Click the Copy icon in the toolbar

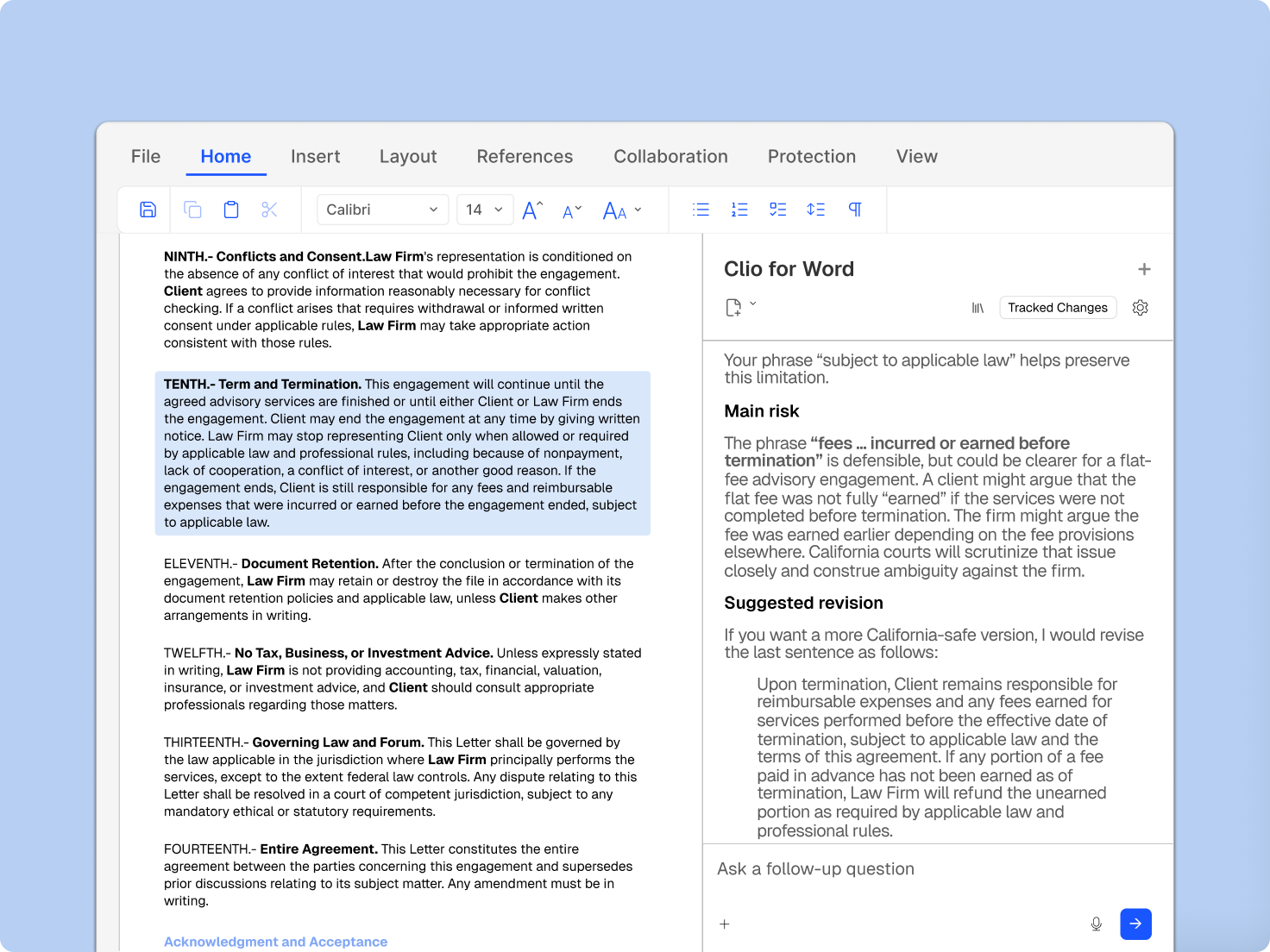192,210
